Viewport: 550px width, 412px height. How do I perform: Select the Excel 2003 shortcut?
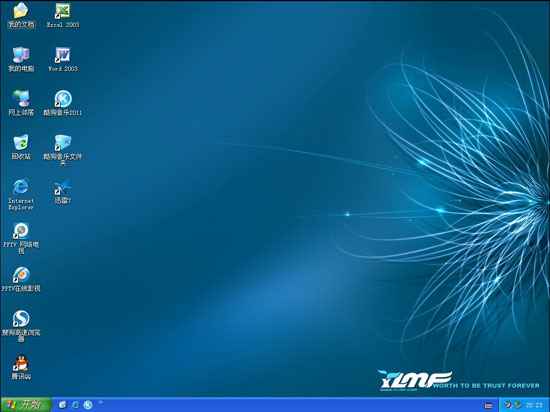point(63,15)
